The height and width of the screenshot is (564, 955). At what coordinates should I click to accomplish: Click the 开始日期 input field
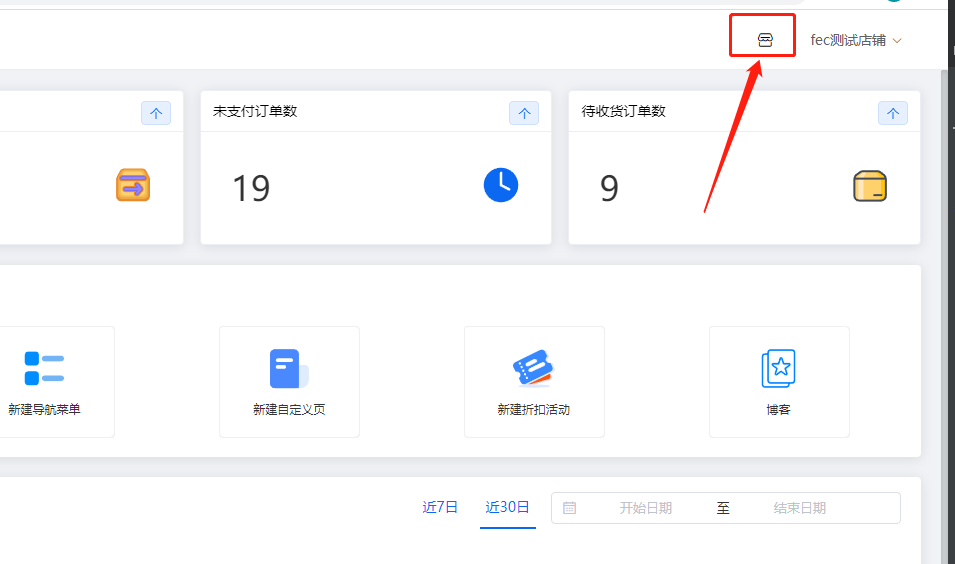(x=646, y=508)
